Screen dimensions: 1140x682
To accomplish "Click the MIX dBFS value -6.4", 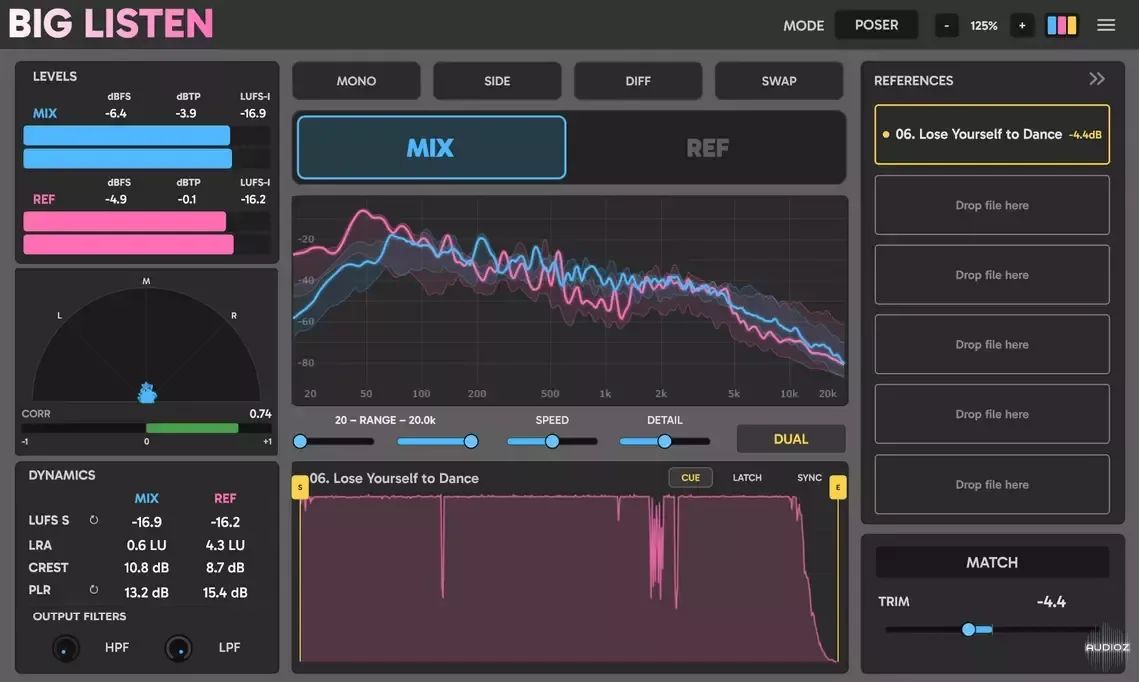I will tap(116, 113).
